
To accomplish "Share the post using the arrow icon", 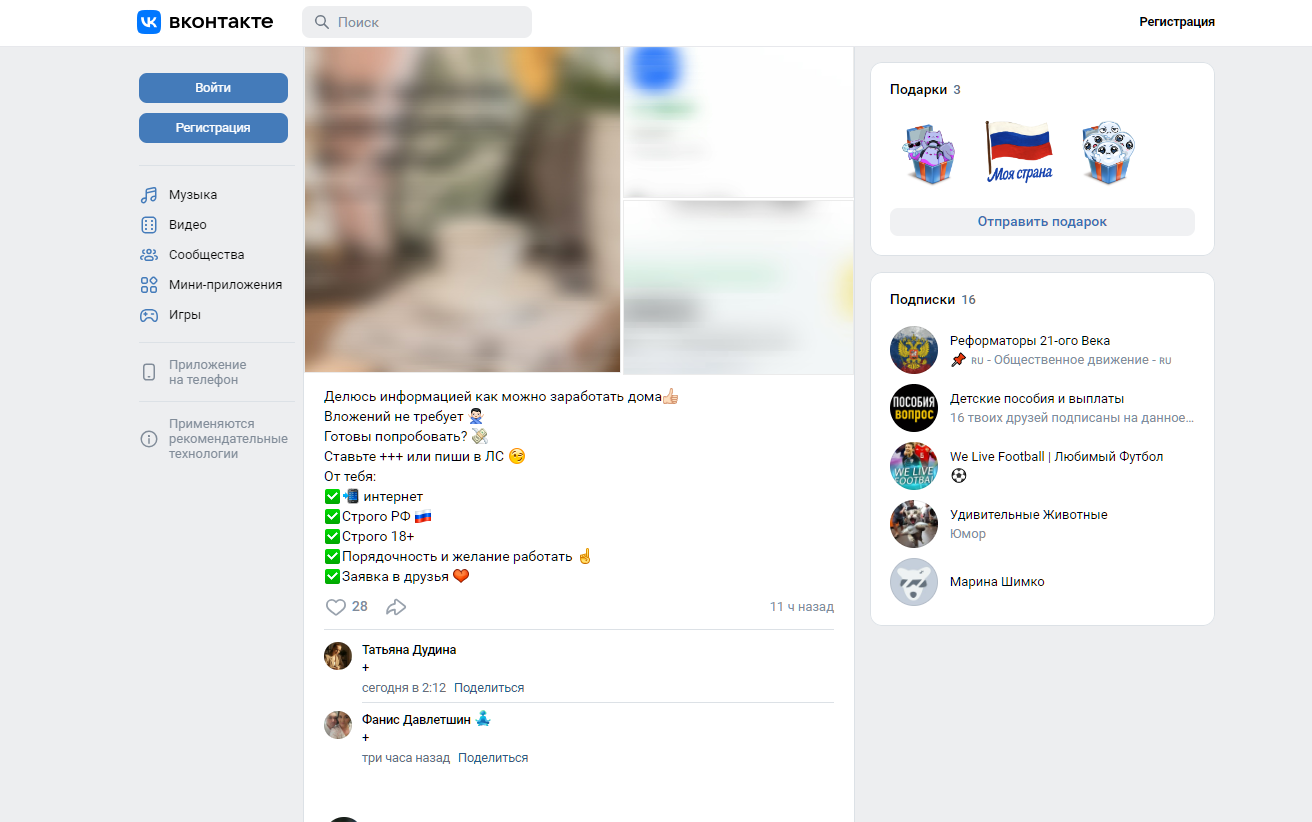I will pyautogui.click(x=396, y=607).
